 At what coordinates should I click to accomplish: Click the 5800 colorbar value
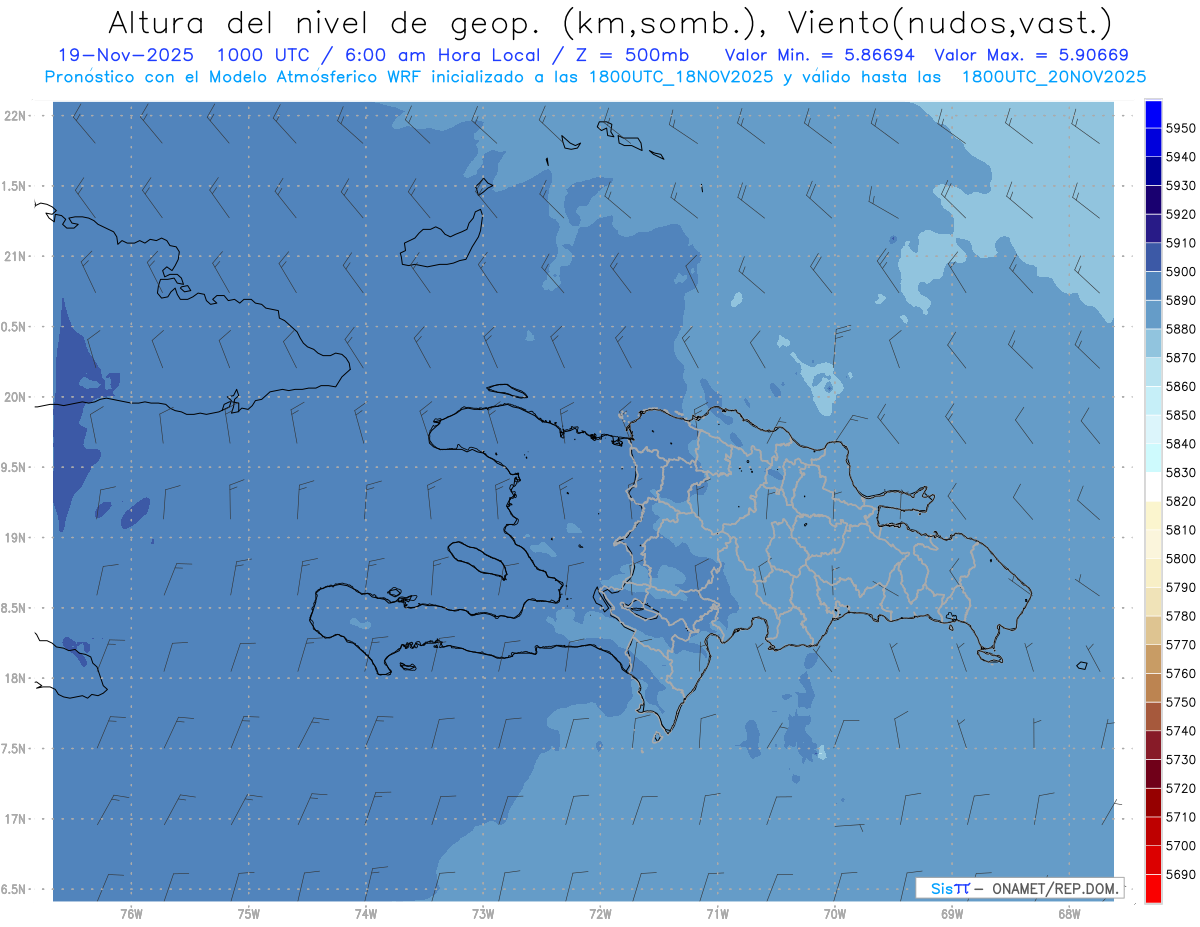click(x=1181, y=558)
